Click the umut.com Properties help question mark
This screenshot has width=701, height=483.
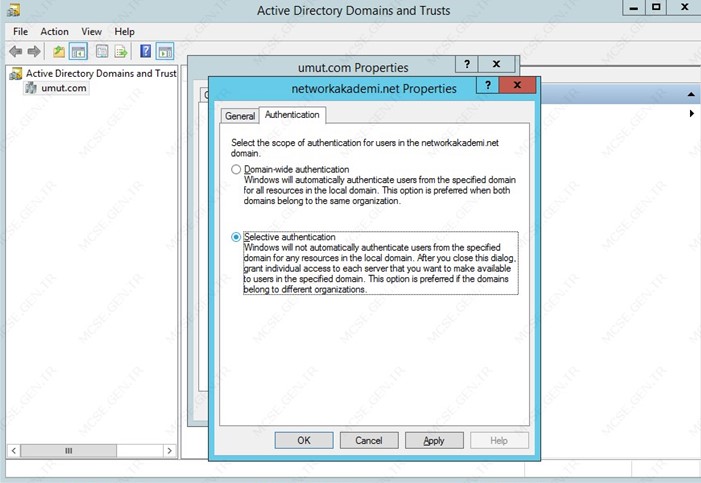[x=467, y=64]
